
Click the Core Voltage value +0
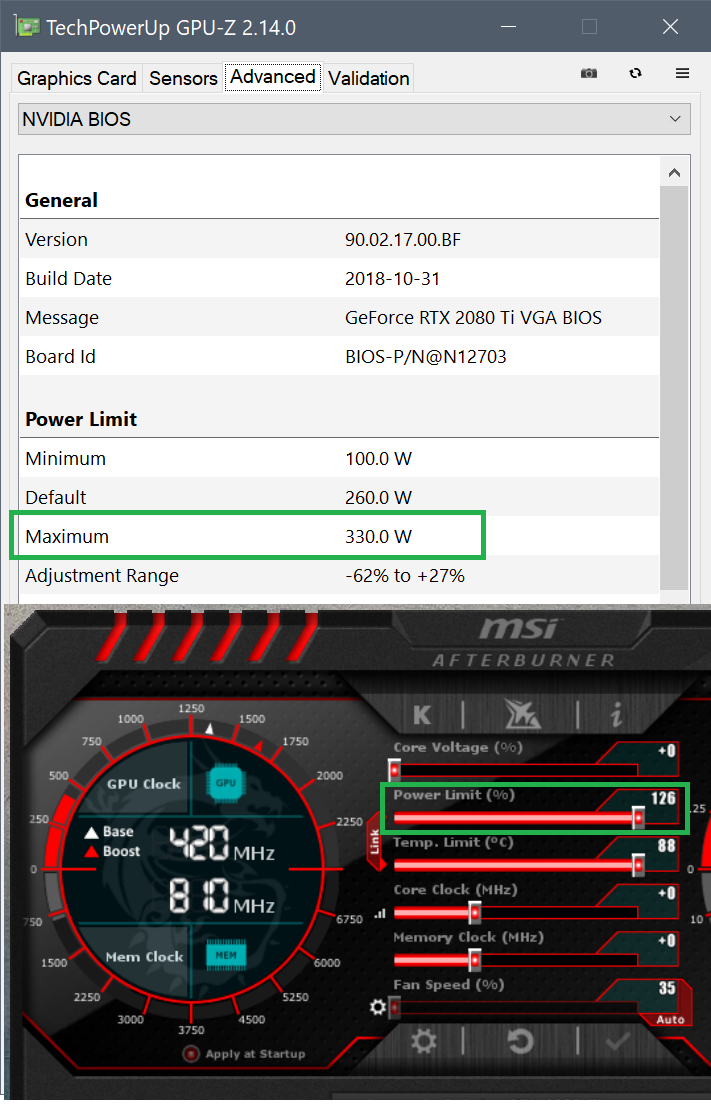(667, 751)
